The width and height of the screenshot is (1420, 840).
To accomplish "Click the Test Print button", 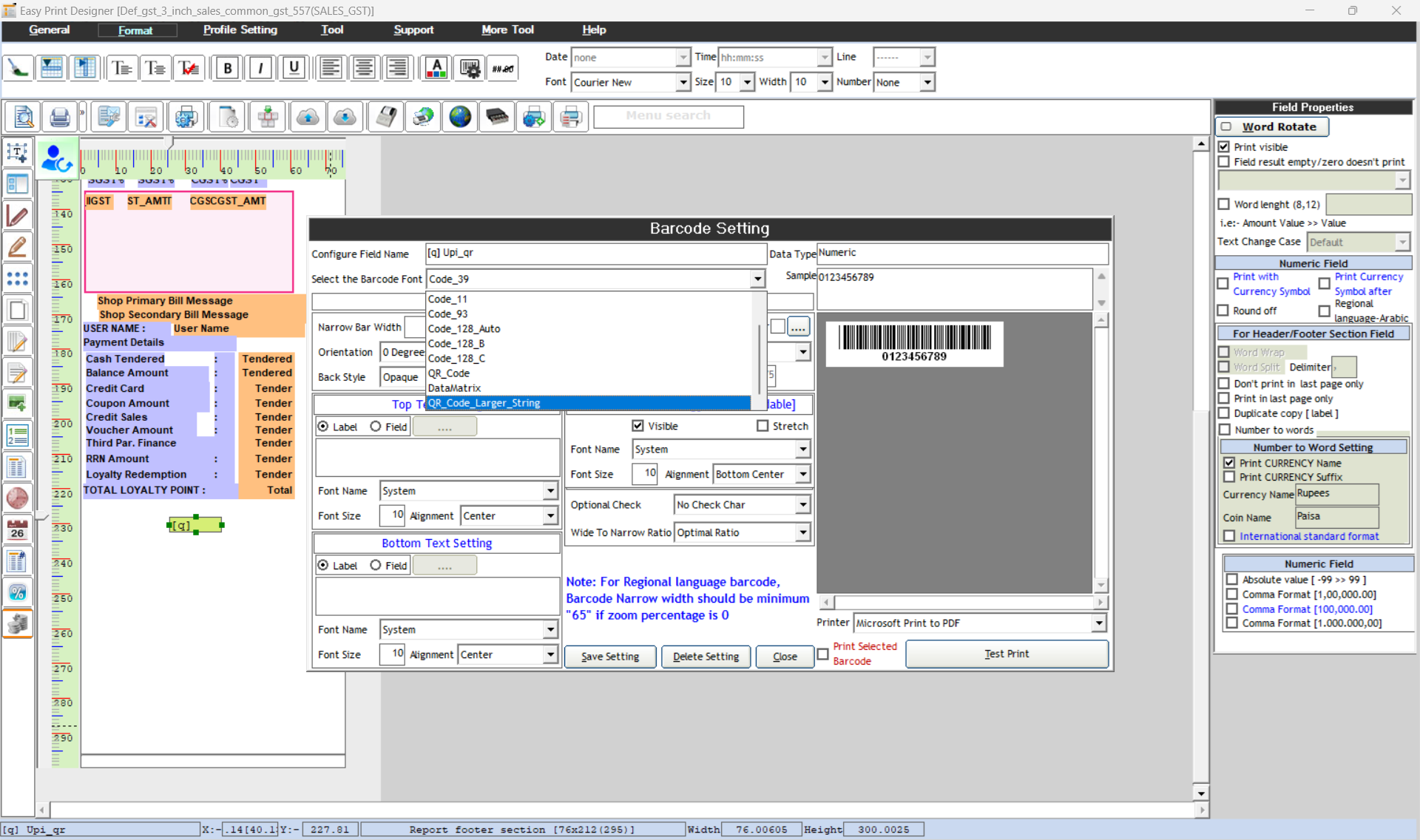I will tap(1007, 654).
